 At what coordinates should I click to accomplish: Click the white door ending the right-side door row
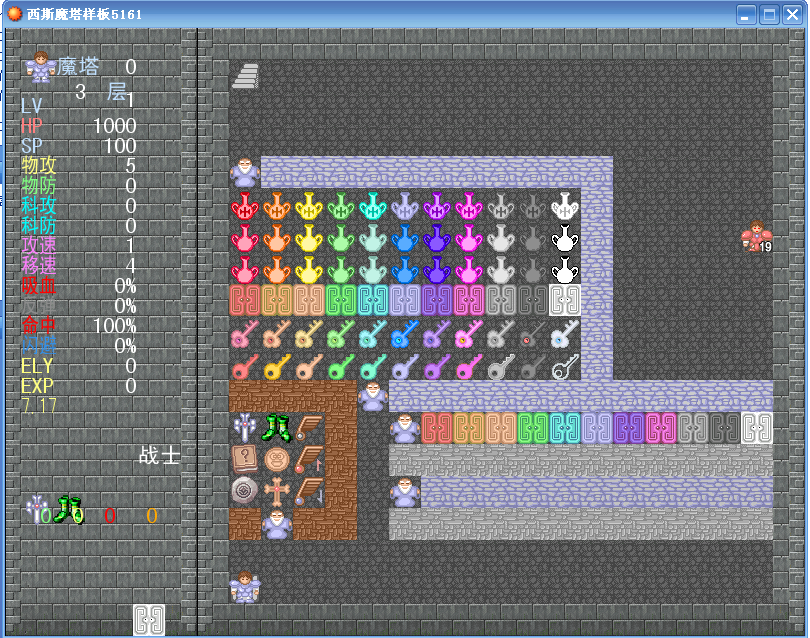point(757,428)
